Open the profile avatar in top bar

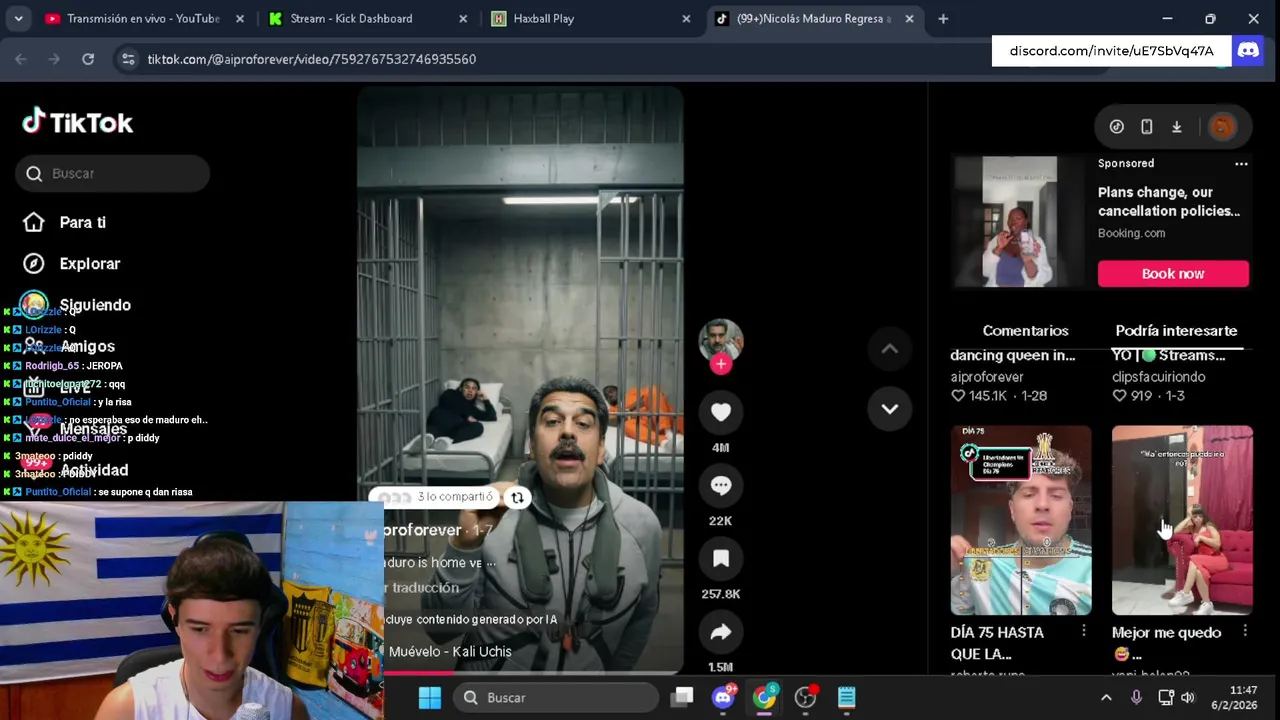tap(1222, 127)
